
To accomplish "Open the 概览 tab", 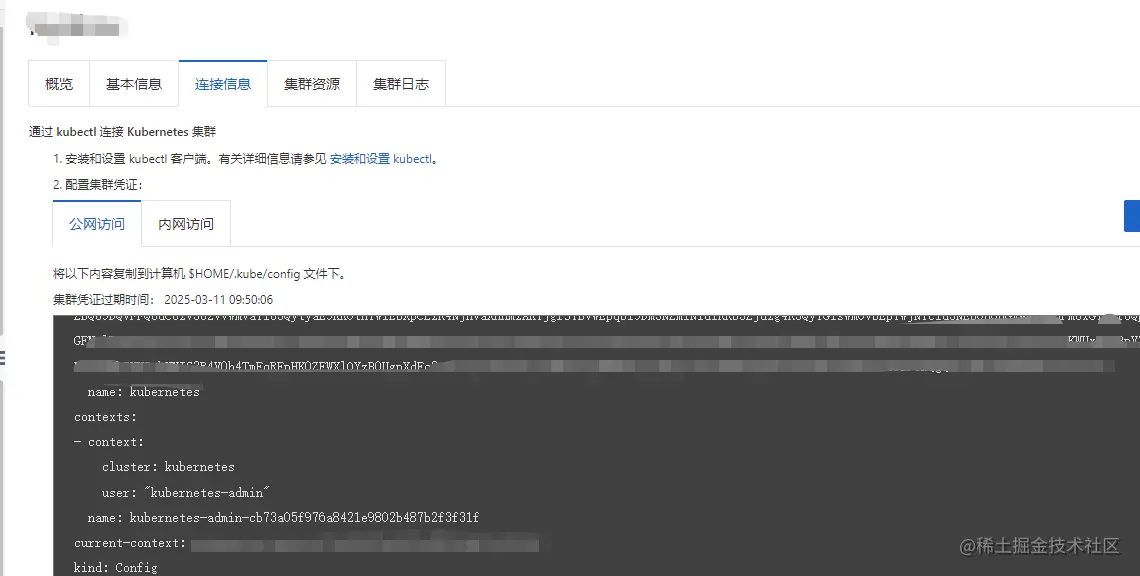I will tap(59, 84).
